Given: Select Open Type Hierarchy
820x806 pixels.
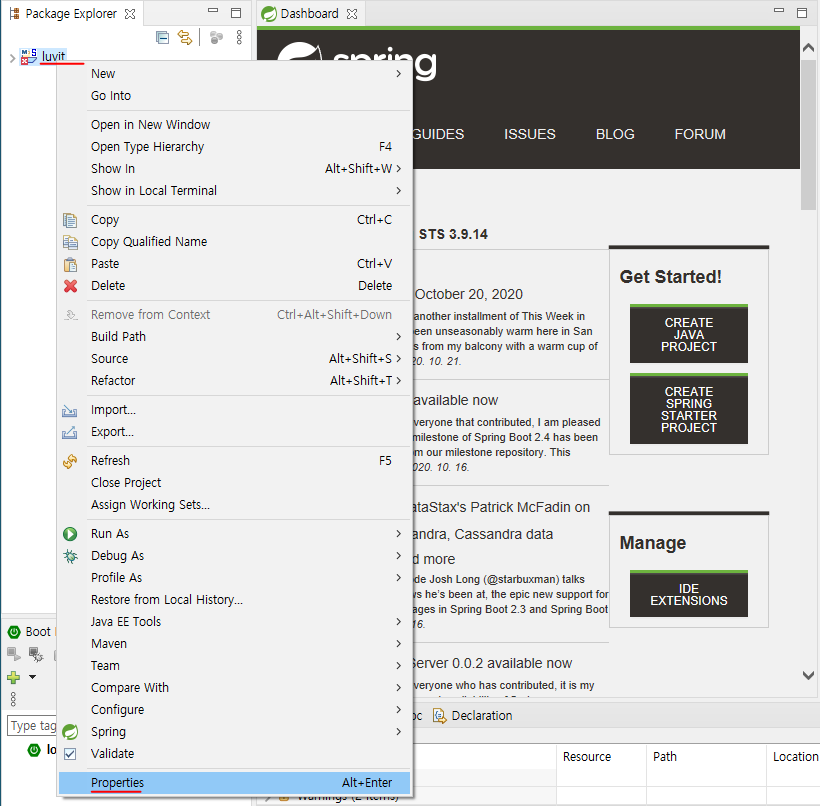Looking at the screenshot, I should (234, 147).
